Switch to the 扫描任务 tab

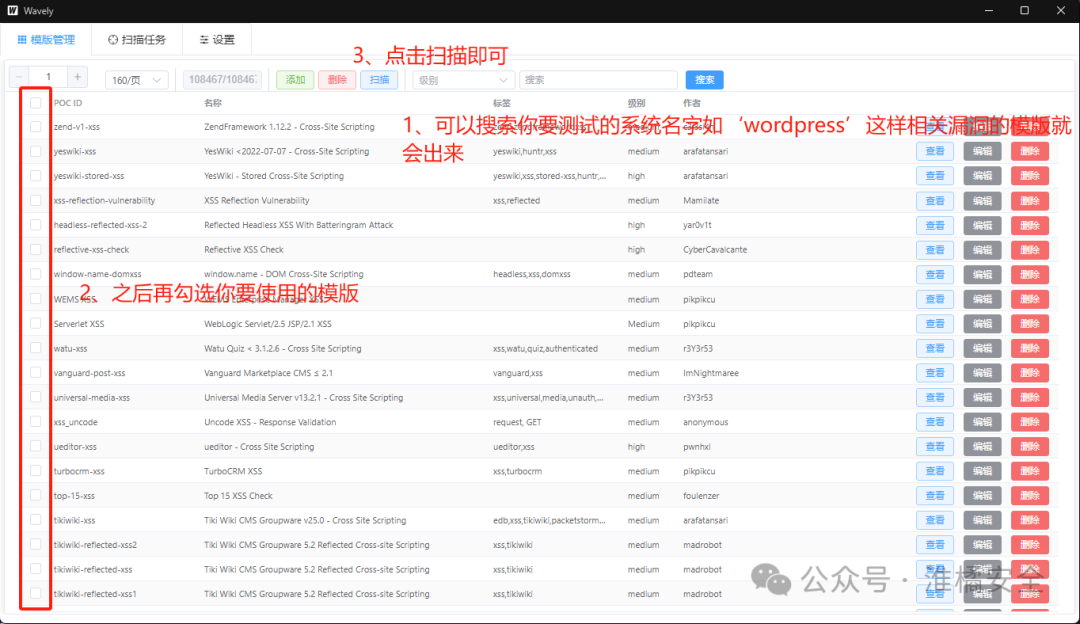pyautogui.click(x=137, y=40)
